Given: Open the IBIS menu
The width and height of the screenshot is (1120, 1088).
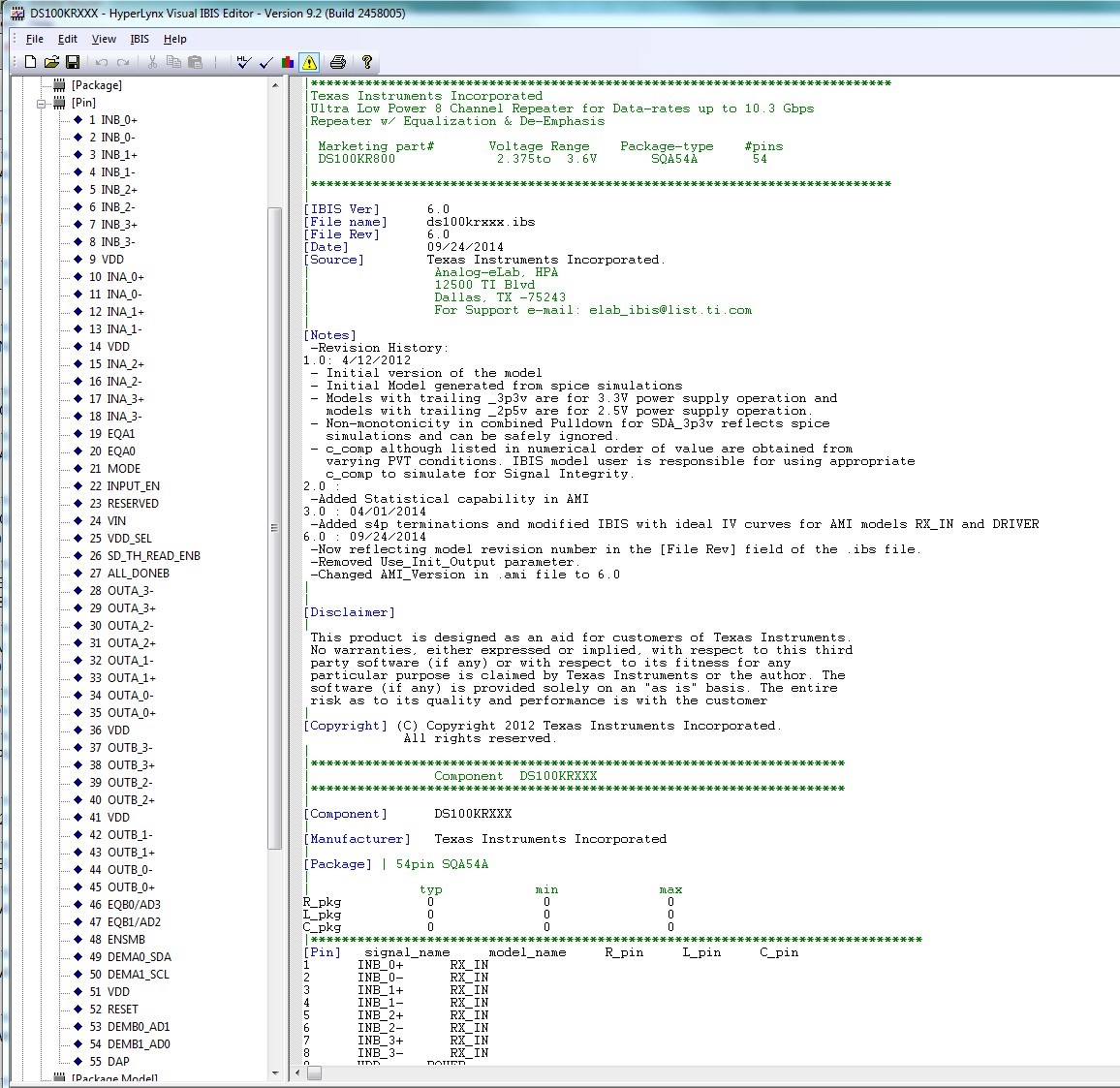Looking at the screenshot, I should 140,40.
